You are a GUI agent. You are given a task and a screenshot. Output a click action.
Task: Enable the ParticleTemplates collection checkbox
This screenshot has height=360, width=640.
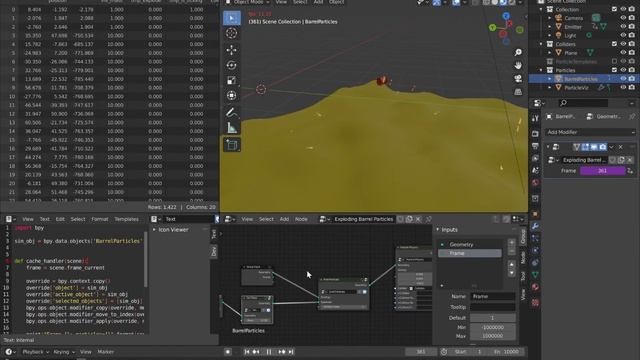coord(614,62)
